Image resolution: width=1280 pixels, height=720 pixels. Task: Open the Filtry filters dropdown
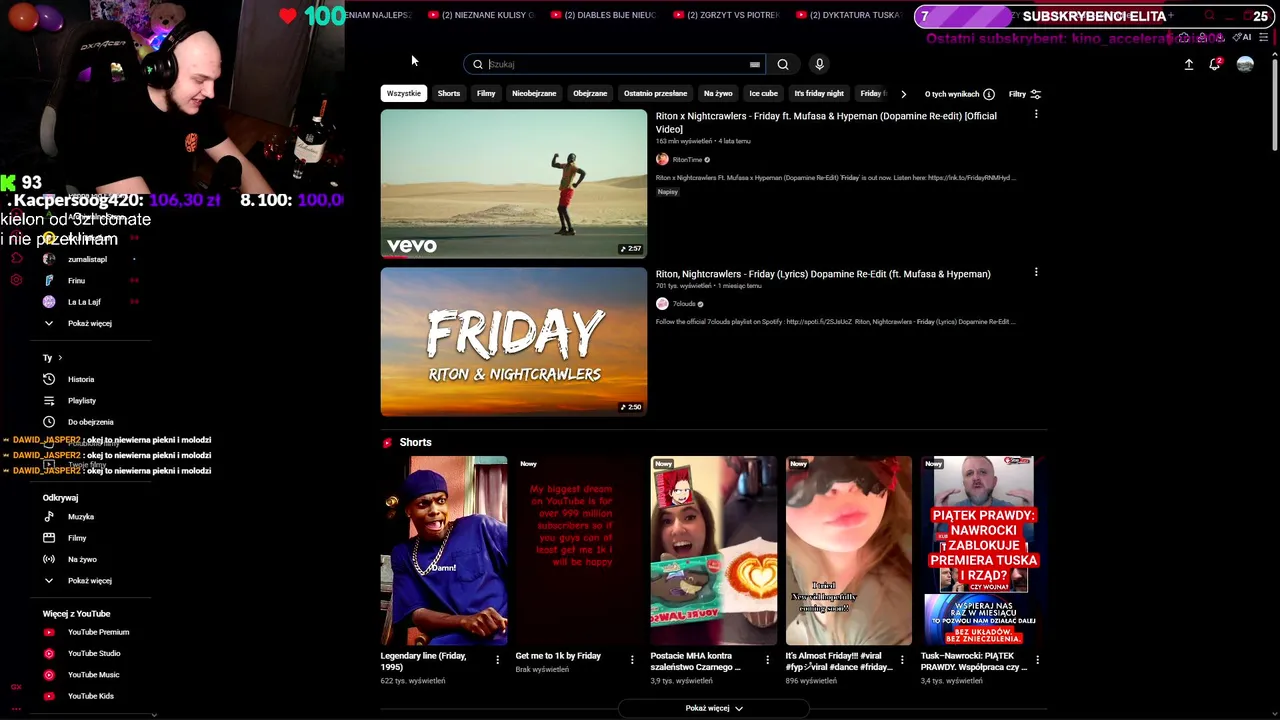coord(1025,94)
